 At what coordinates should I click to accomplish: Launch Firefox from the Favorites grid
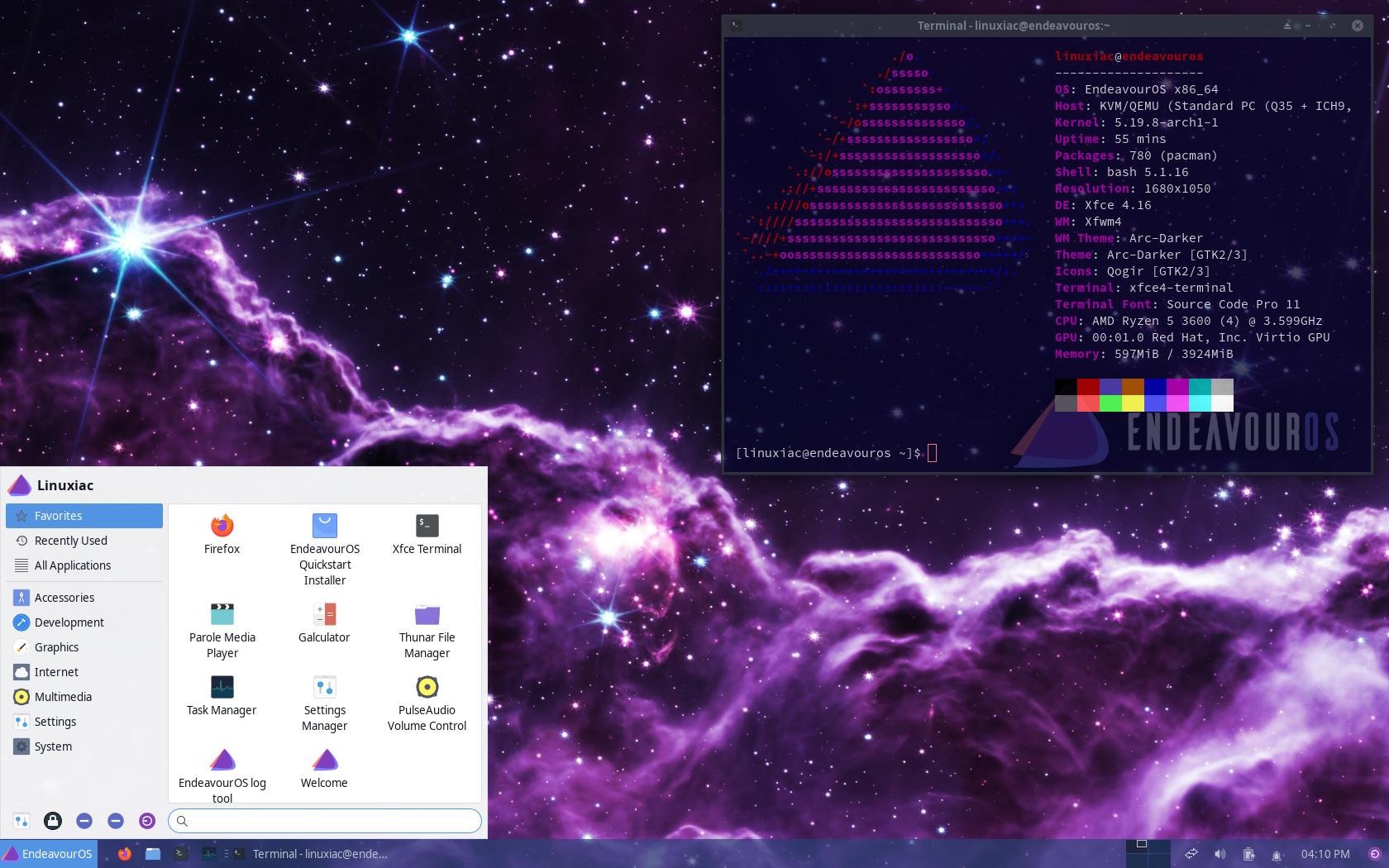(x=222, y=535)
